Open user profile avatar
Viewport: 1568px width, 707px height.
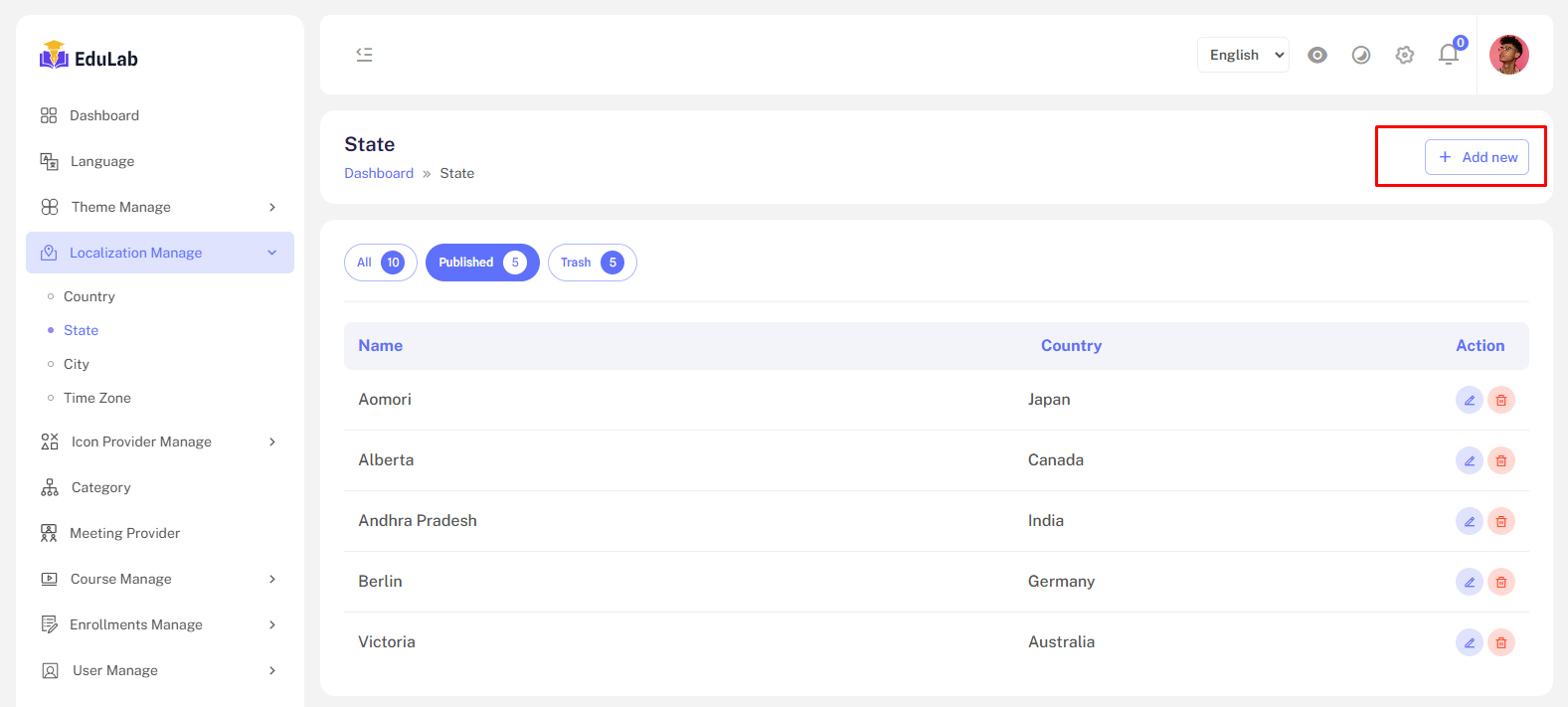click(x=1508, y=55)
